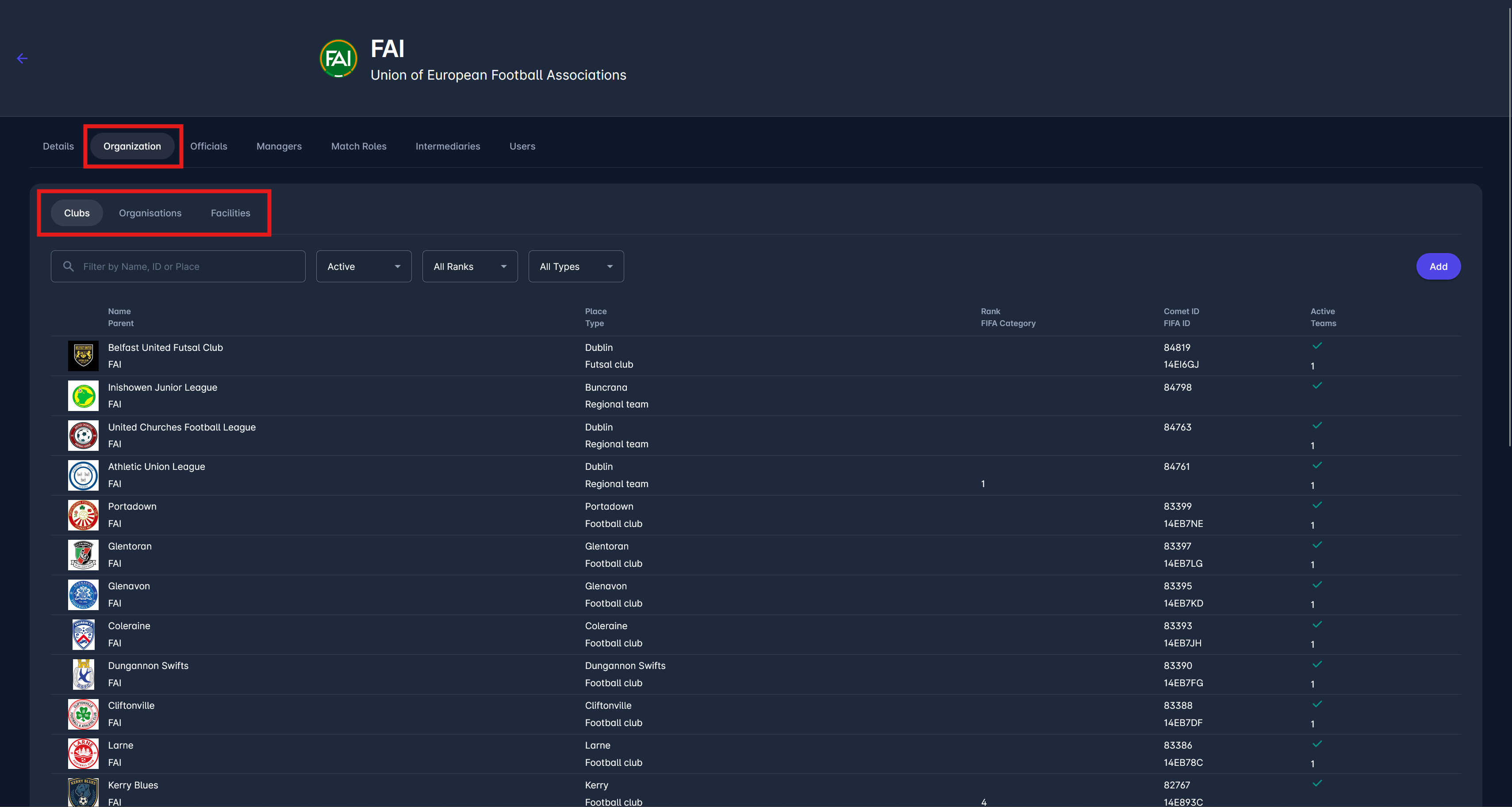Open the Active status dropdown
This screenshot has height=807, width=1512.
(x=363, y=266)
